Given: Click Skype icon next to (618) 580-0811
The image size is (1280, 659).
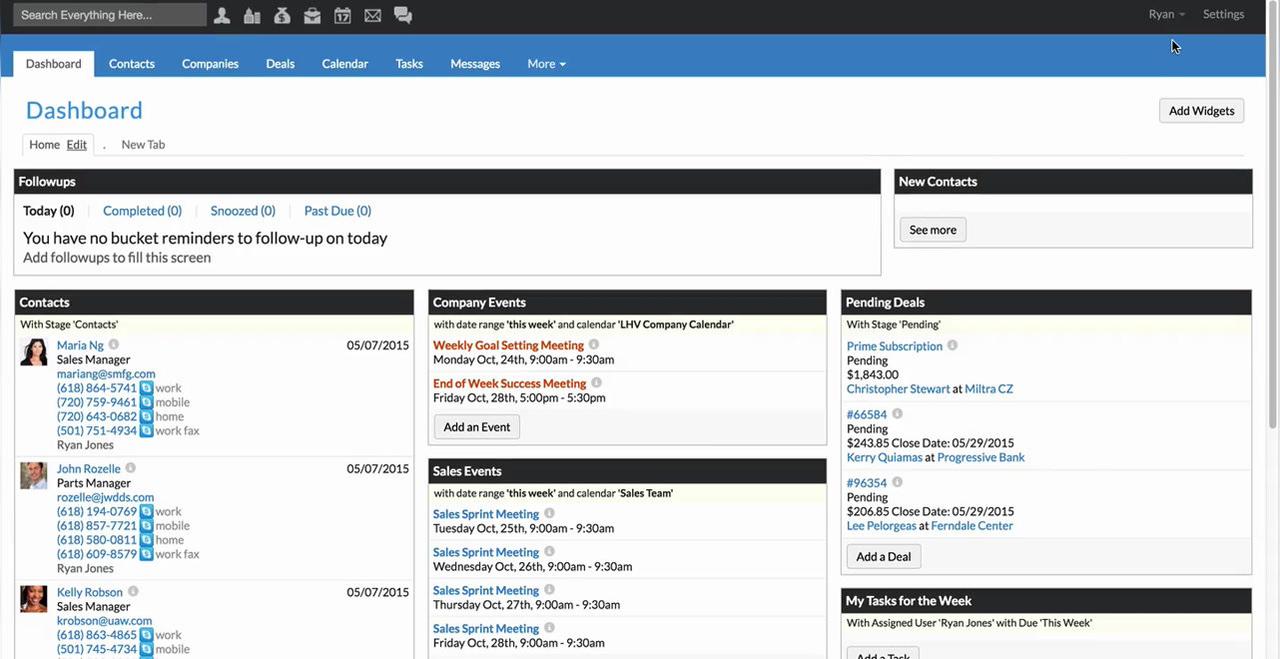Looking at the screenshot, I should pos(146,540).
